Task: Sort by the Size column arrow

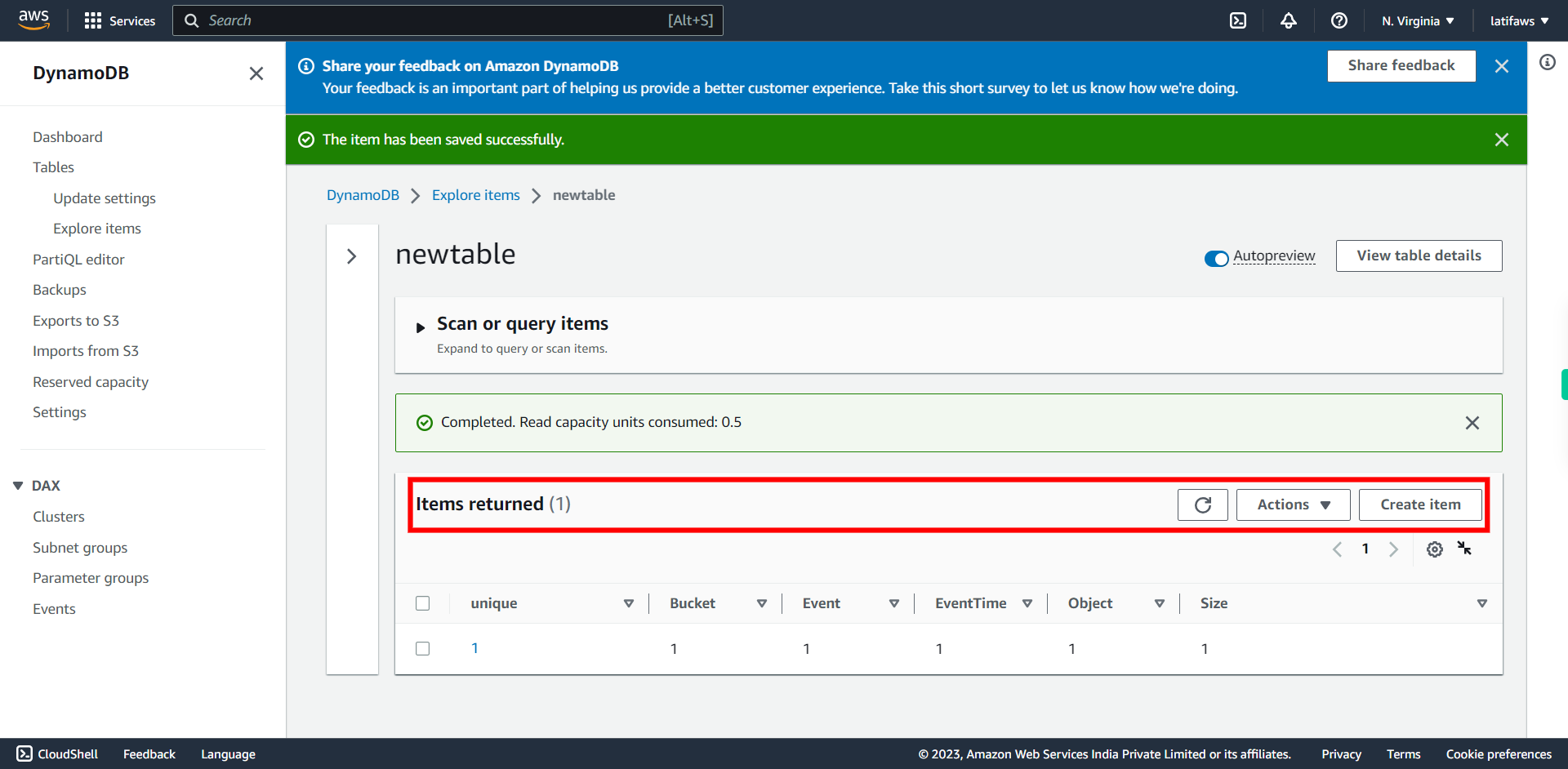Action: pos(1482,603)
